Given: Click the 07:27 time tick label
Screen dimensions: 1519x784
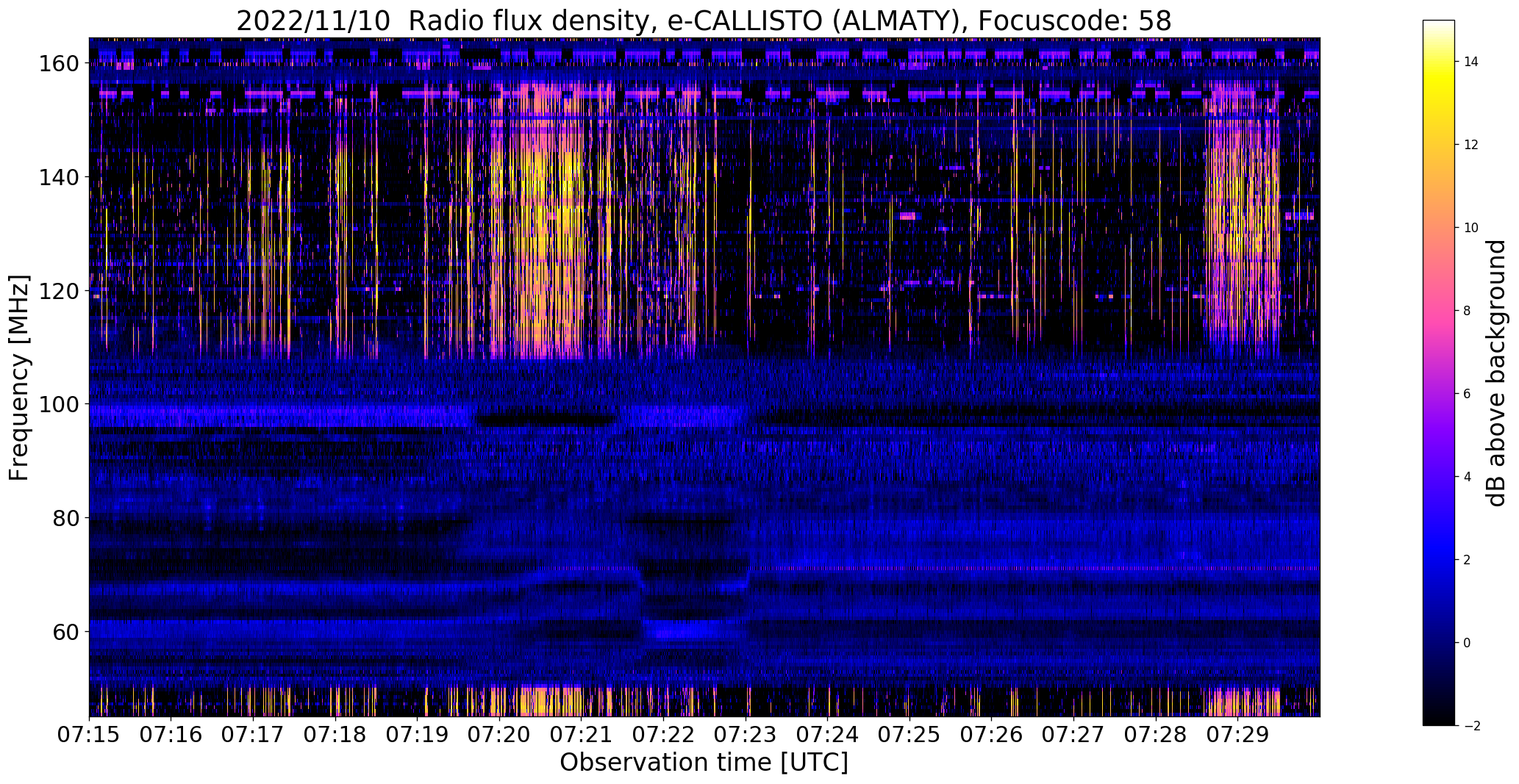Looking at the screenshot, I should (1074, 735).
